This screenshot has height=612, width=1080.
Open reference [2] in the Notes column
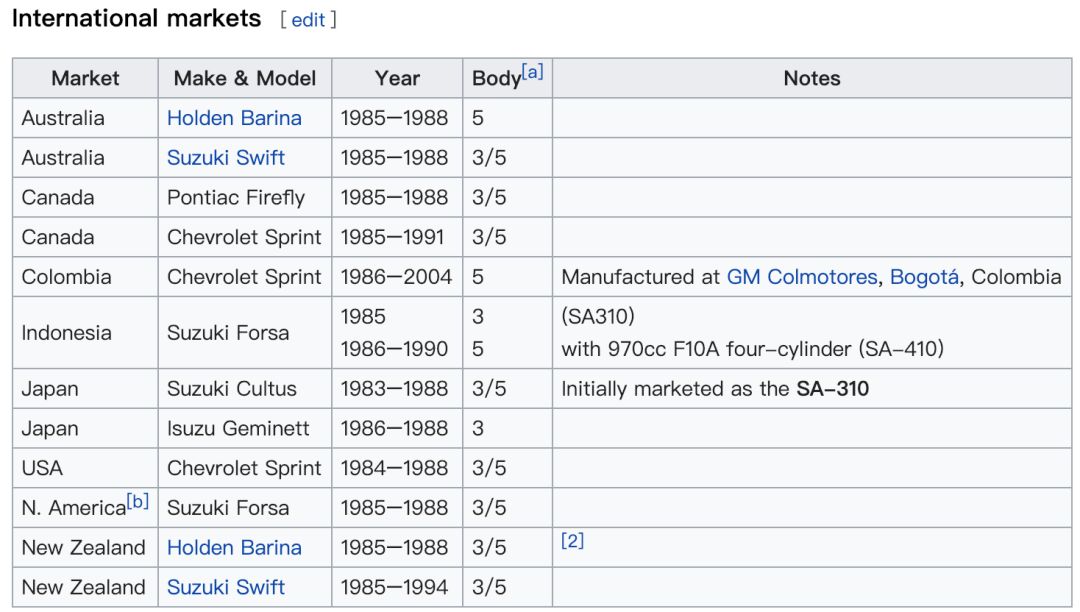pyautogui.click(x=572, y=541)
